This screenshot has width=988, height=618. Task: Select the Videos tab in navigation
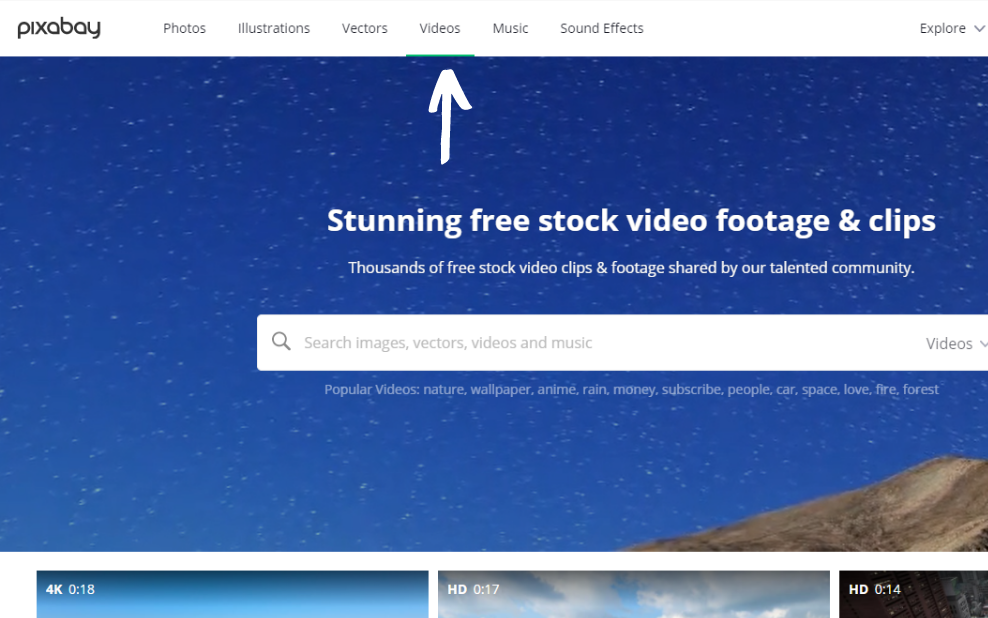[x=440, y=28]
